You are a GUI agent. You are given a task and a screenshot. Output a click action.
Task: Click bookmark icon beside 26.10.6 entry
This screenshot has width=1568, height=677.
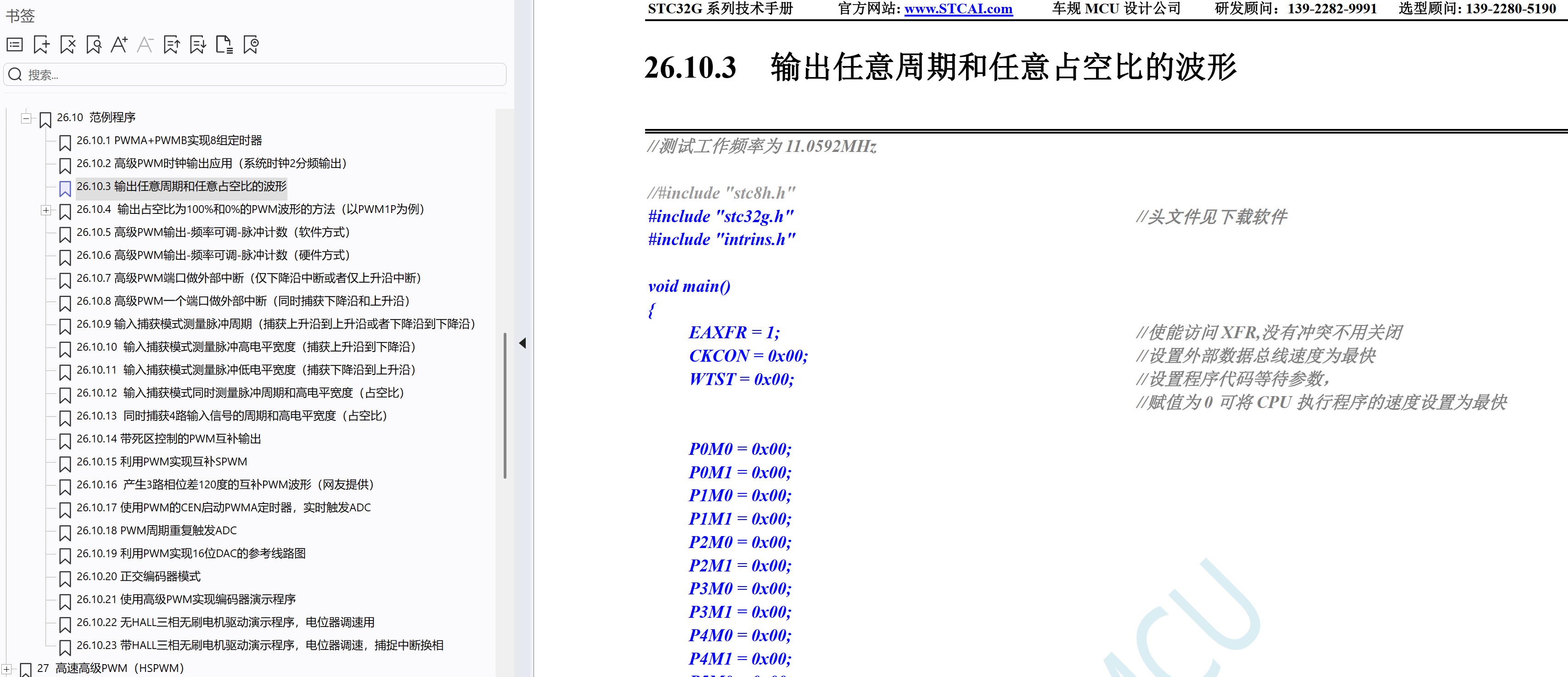65,258
